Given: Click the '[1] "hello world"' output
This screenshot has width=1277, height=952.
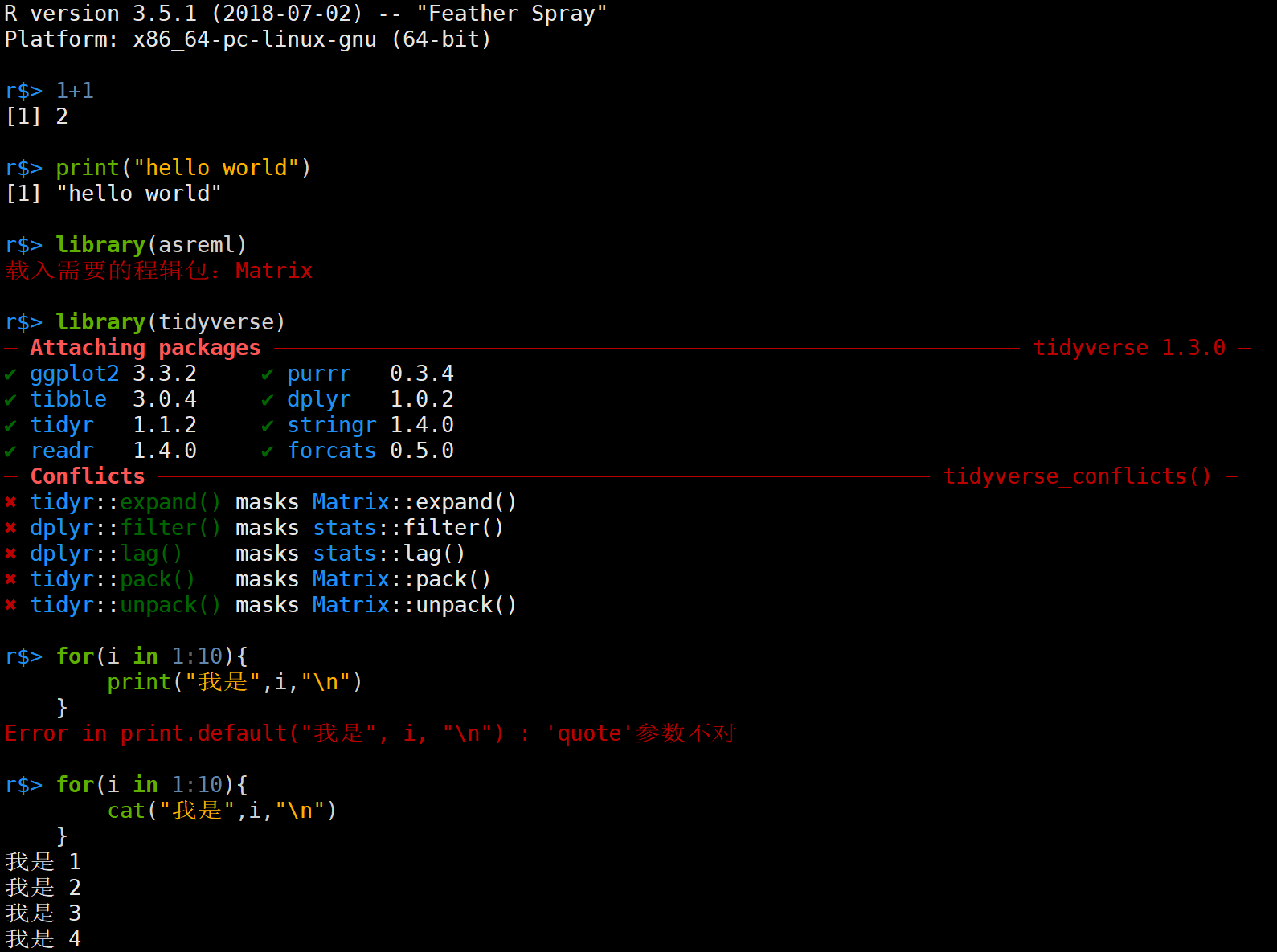Looking at the screenshot, I should click(113, 194).
